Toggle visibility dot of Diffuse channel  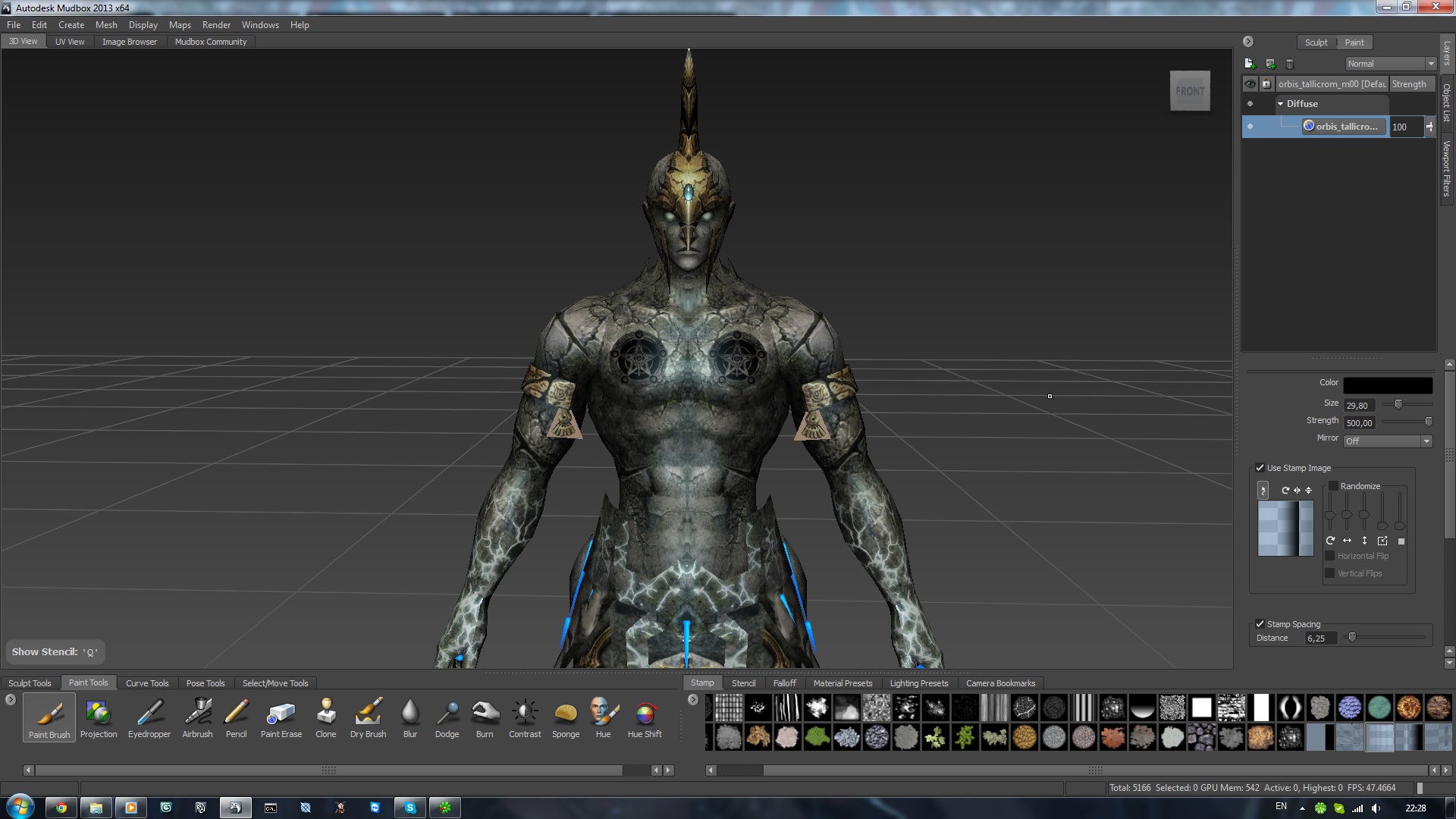[x=1250, y=104]
